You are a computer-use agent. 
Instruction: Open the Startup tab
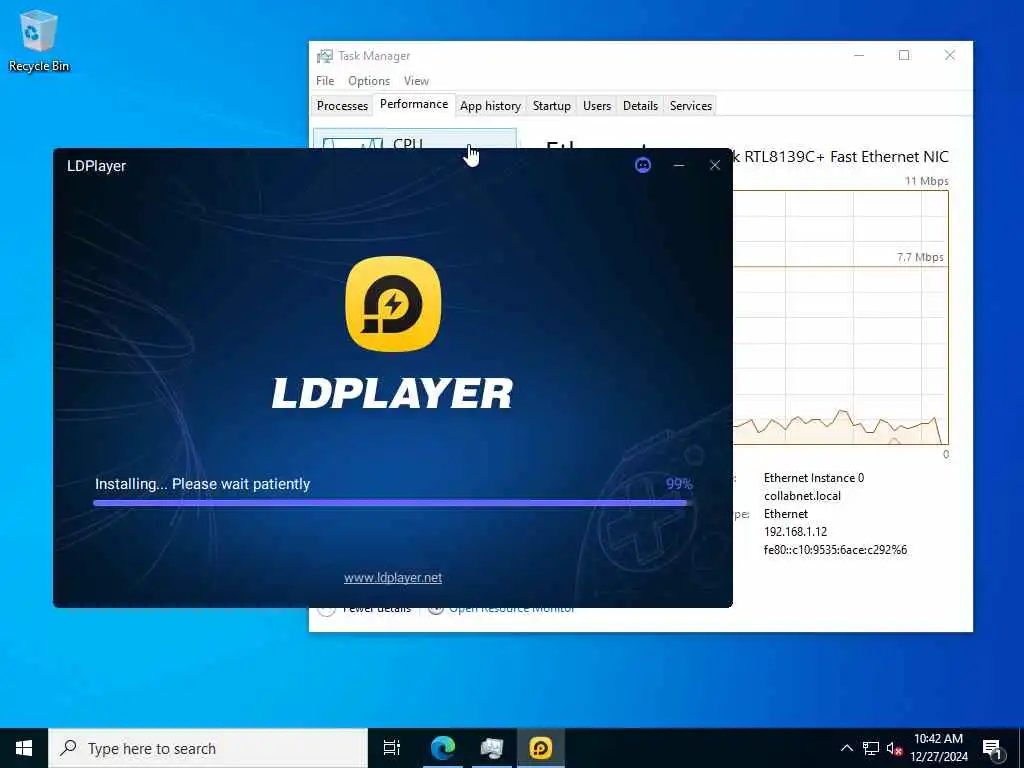[551, 106]
